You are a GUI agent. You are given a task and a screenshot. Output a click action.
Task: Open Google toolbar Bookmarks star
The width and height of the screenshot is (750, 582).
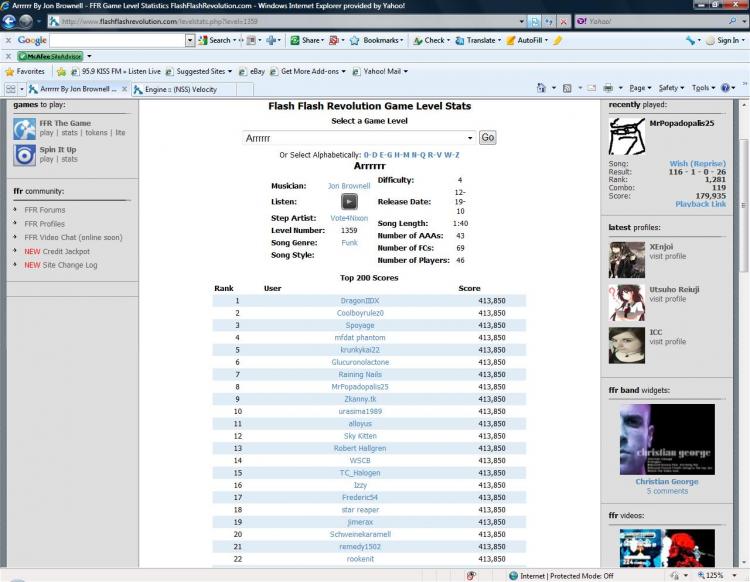[x=354, y=41]
